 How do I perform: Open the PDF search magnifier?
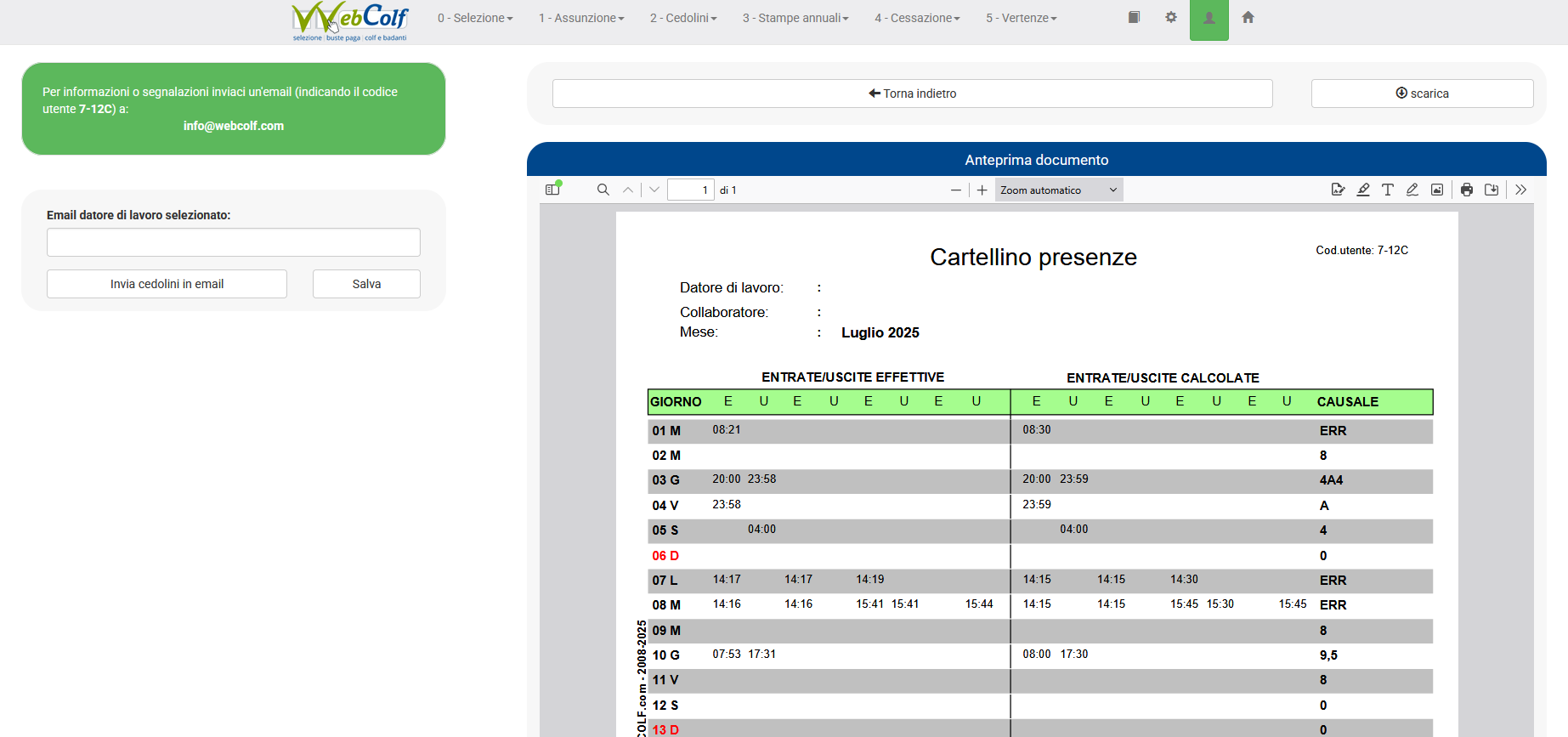pos(603,190)
